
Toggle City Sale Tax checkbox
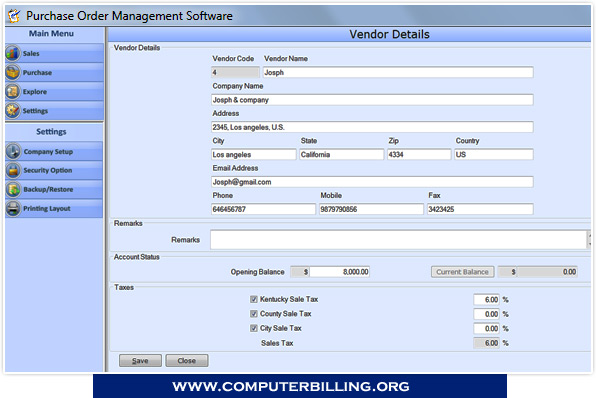tap(254, 328)
